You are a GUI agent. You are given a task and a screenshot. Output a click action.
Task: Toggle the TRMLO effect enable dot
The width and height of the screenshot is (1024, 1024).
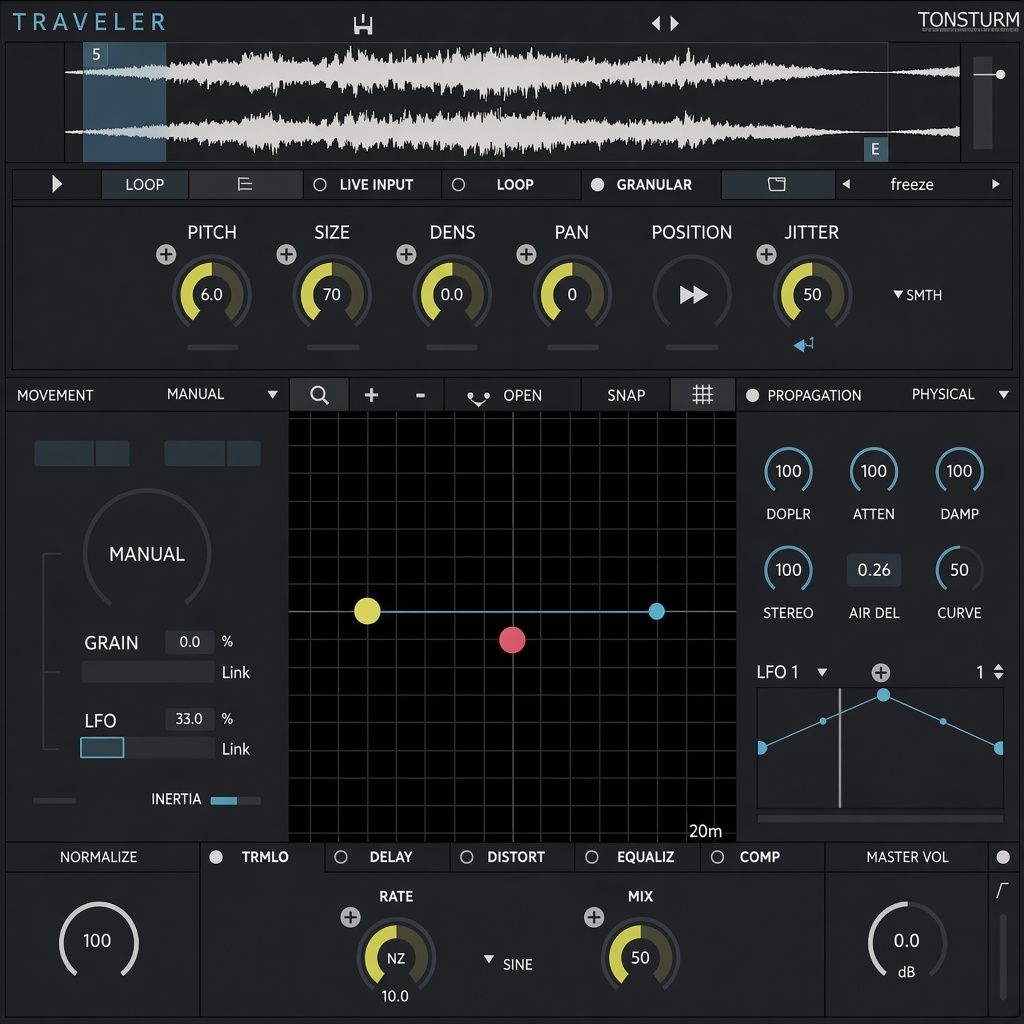point(216,857)
